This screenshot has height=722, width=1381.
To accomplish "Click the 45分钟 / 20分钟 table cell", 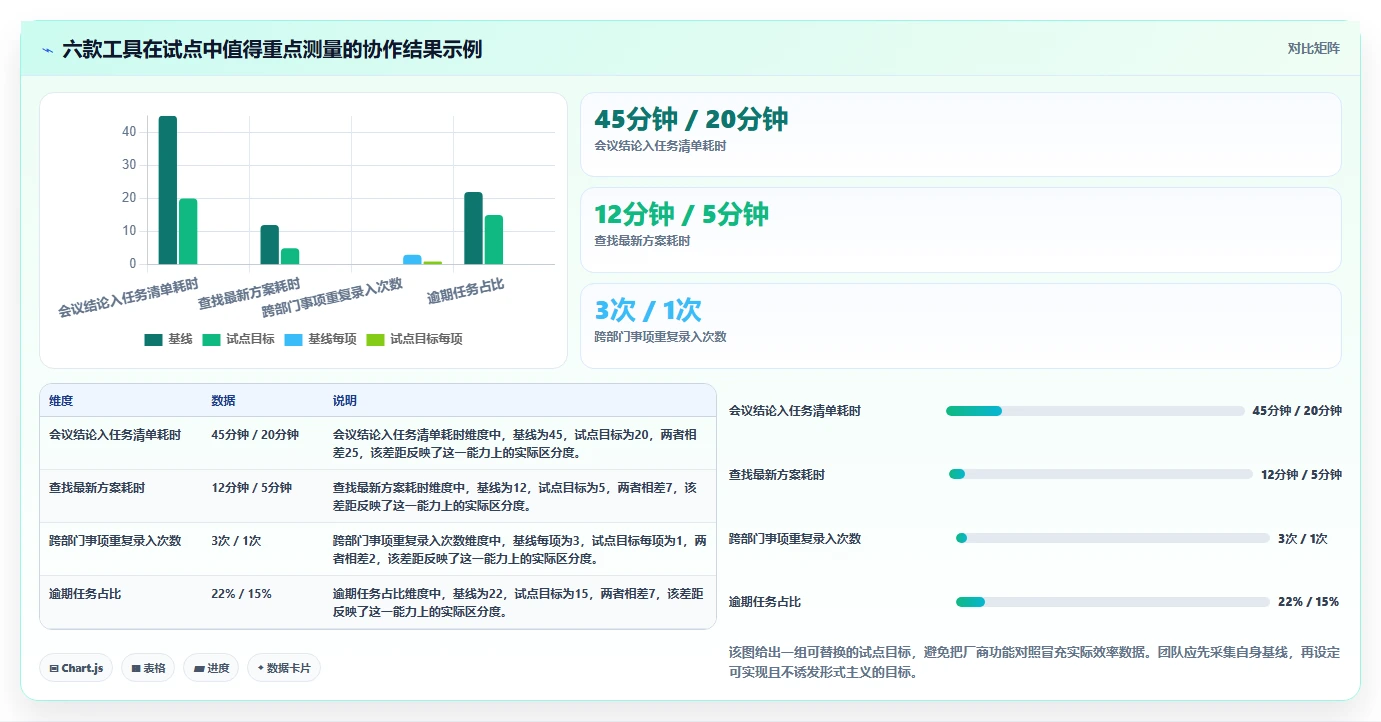I will point(255,435).
